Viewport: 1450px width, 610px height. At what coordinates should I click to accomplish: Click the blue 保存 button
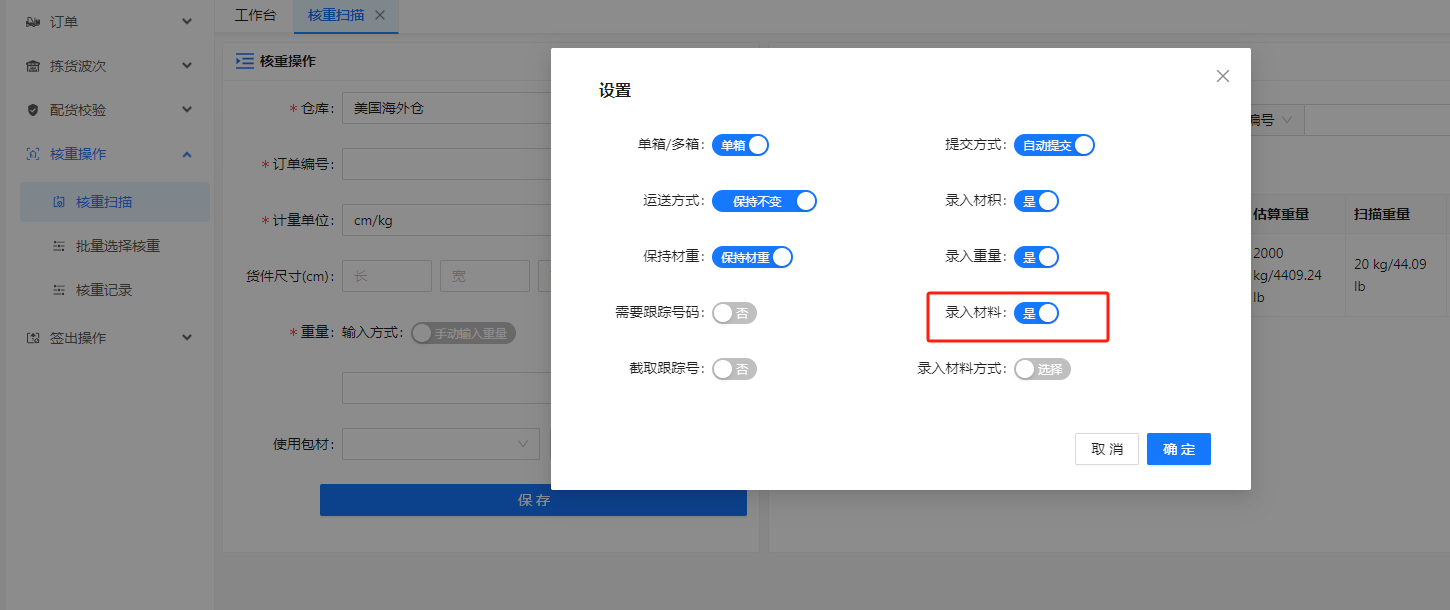pos(533,500)
